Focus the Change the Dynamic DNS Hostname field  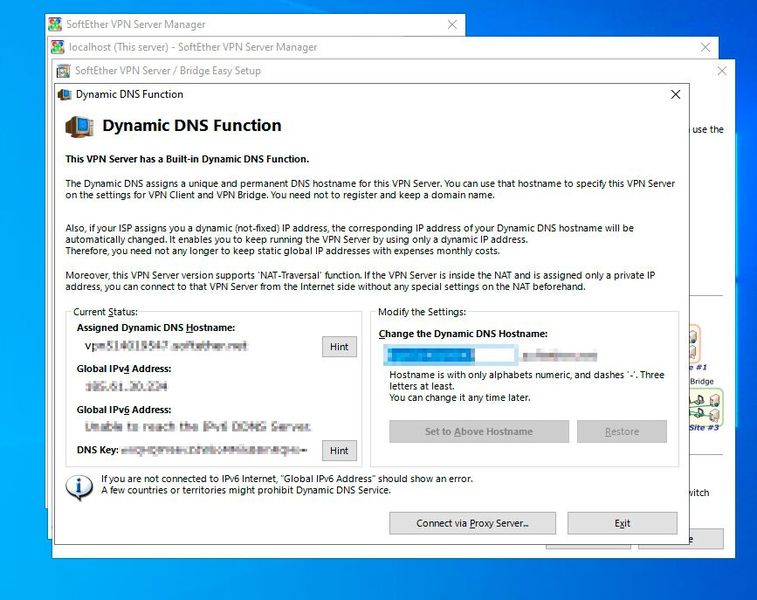(450, 356)
